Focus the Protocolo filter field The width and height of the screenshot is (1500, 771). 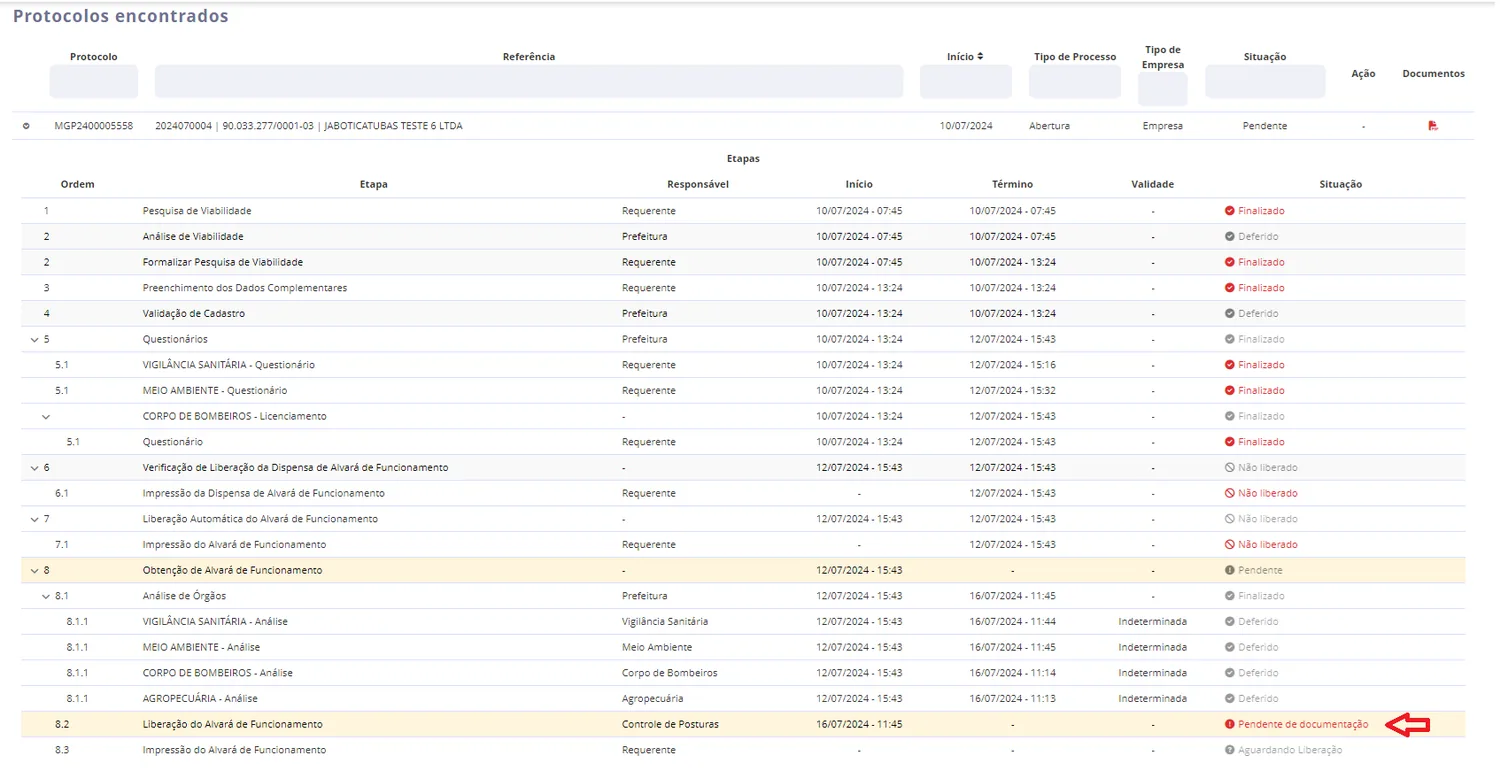(x=94, y=82)
